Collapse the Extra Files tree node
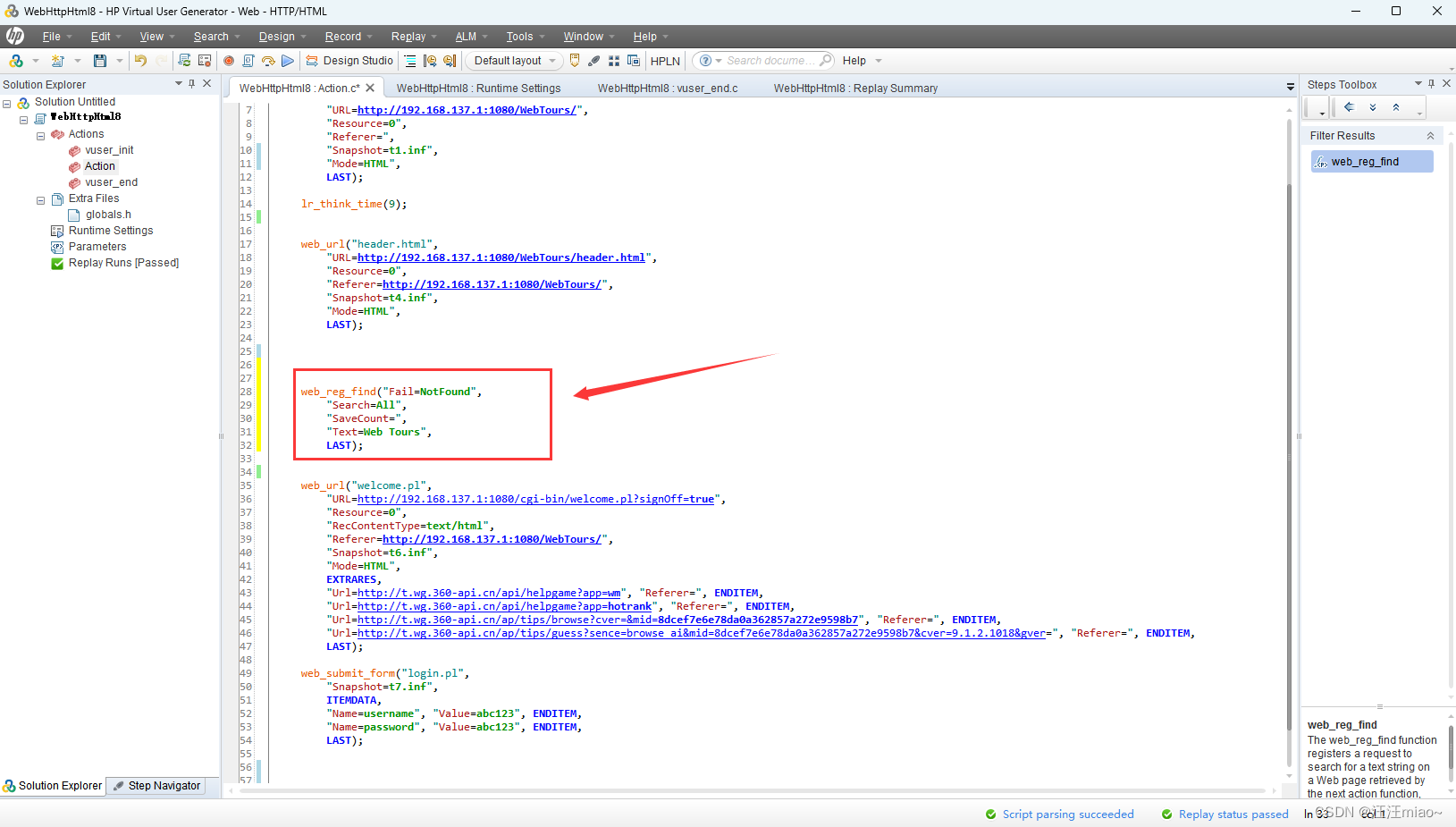 [x=40, y=200]
